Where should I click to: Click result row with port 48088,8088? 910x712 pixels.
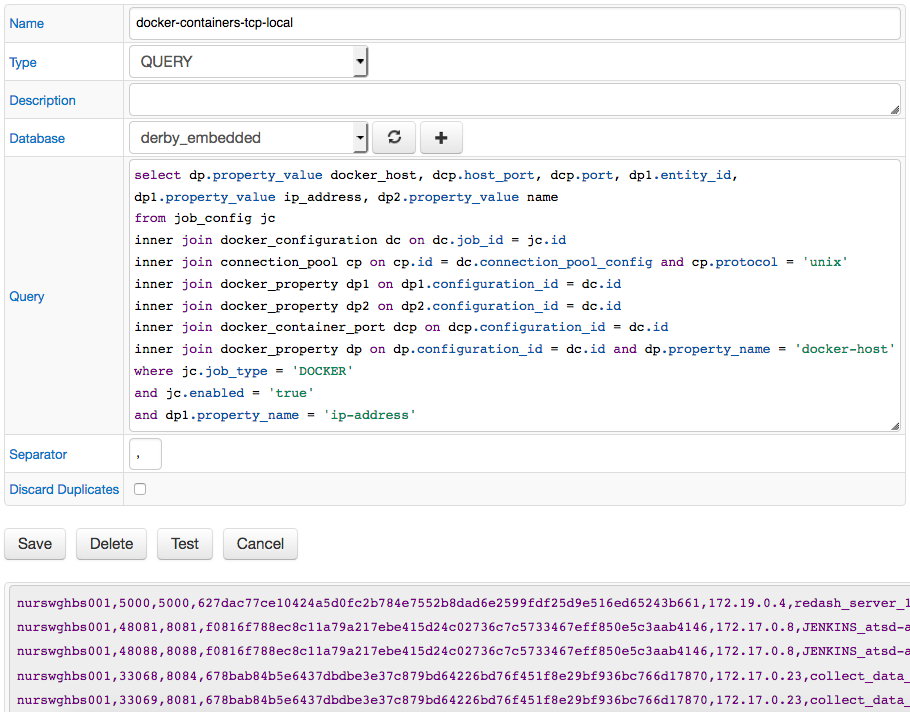463,652
